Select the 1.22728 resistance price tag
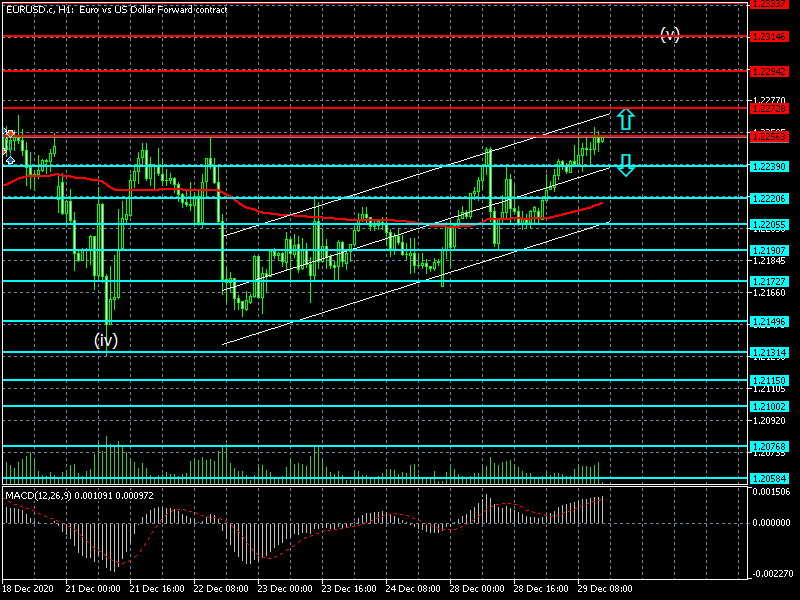The width and height of the screenshot is (800, 600). click(x=769, y=107)
